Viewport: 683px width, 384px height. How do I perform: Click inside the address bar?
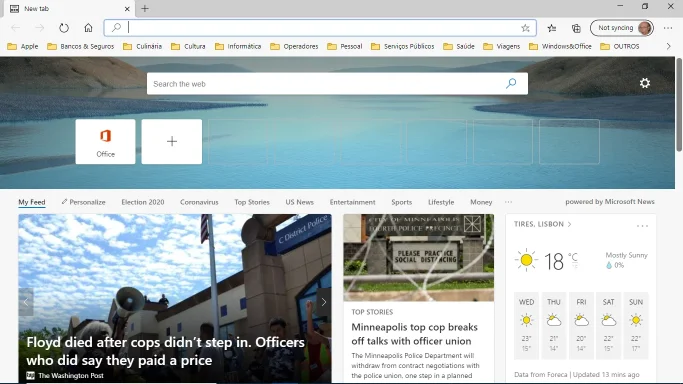(x=320, y=28)
